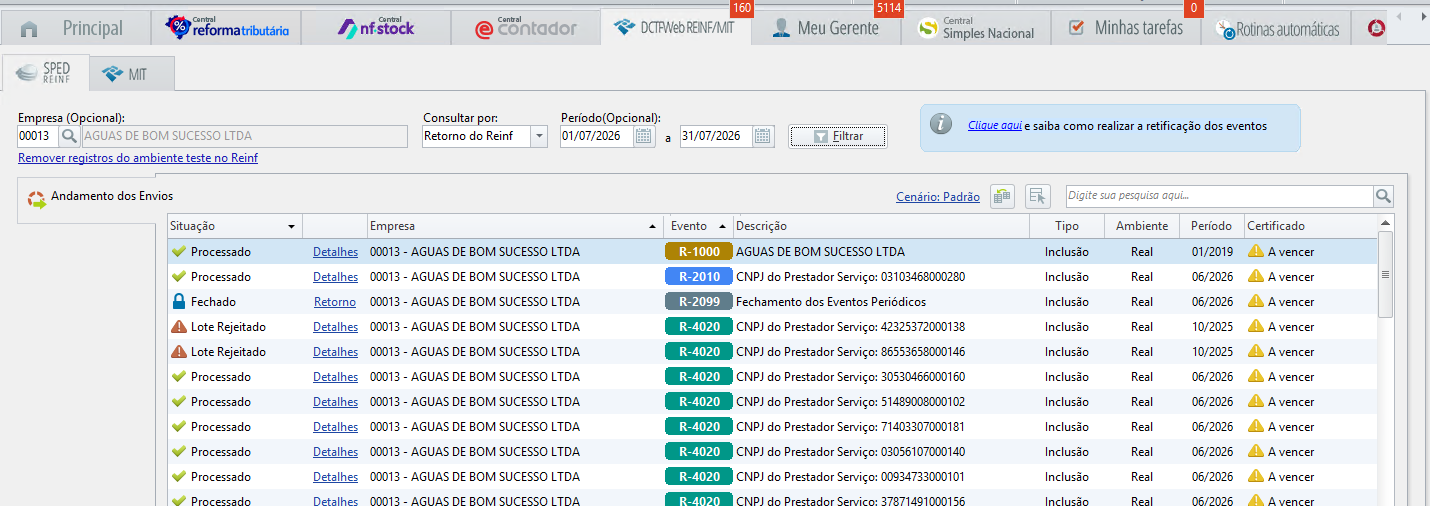Select the DCTFWeb REINF/MIT tab

tap(675, 28)
